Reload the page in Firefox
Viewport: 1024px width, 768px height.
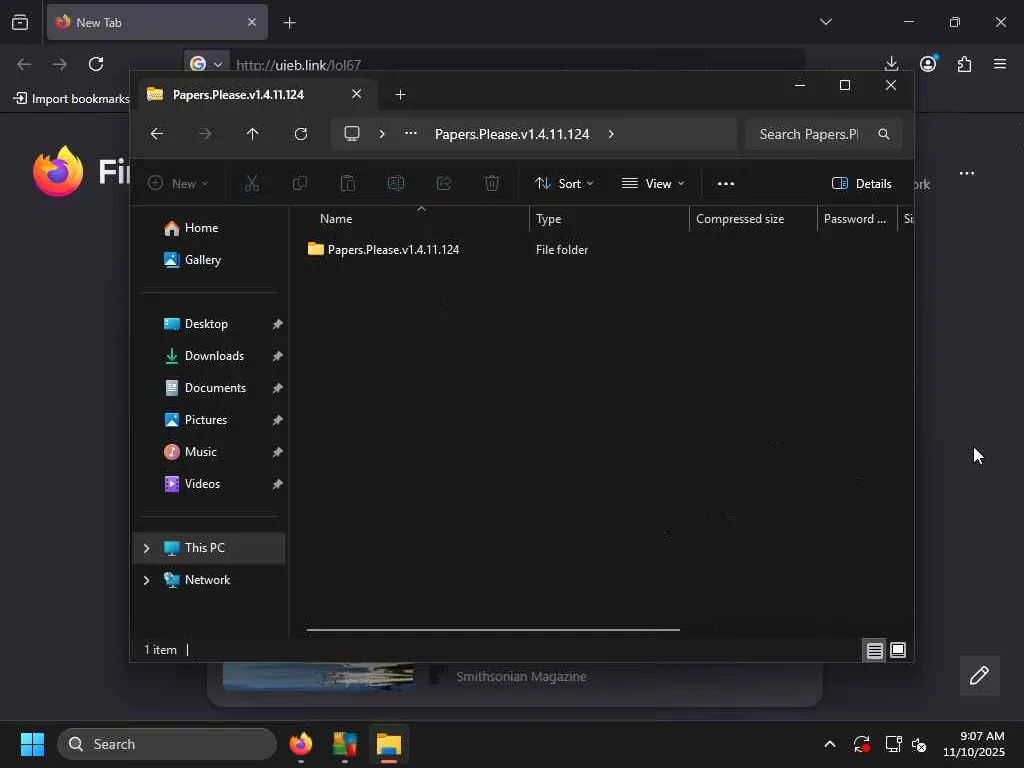pyautogui.click(x=96, y=64)
